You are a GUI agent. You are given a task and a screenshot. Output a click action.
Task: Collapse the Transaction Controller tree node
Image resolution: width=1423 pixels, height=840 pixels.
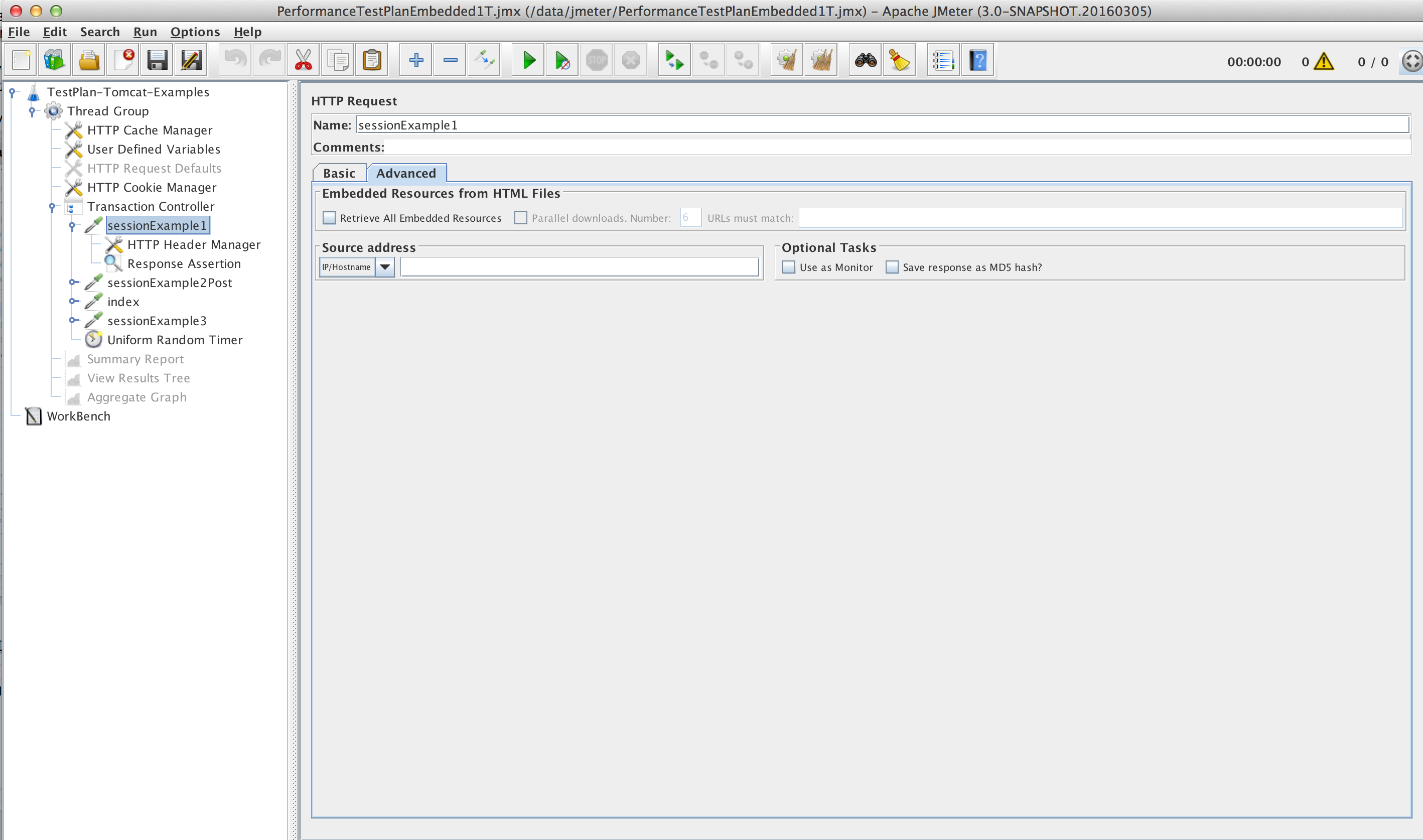[x=52, y=207]
